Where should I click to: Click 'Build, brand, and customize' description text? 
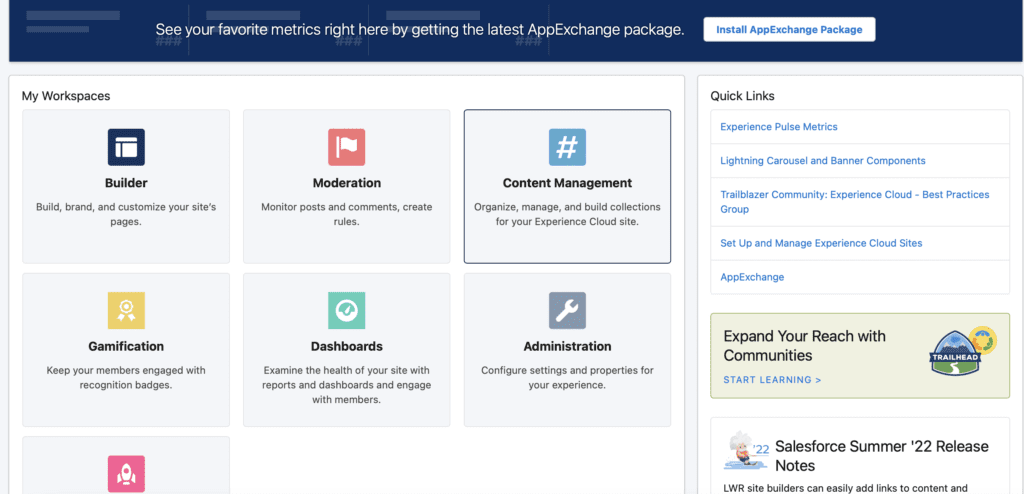pos(126,214)
